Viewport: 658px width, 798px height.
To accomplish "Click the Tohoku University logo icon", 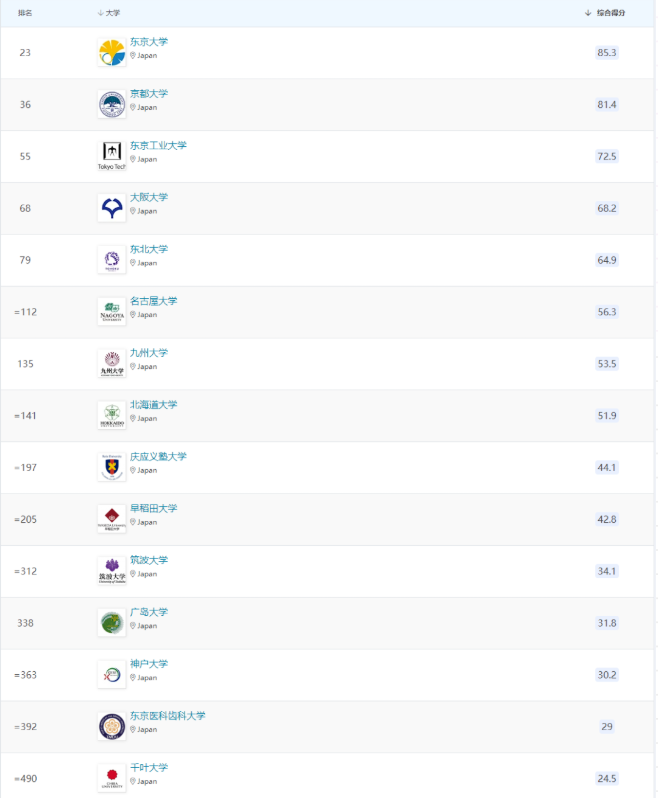I will point(112,259).
